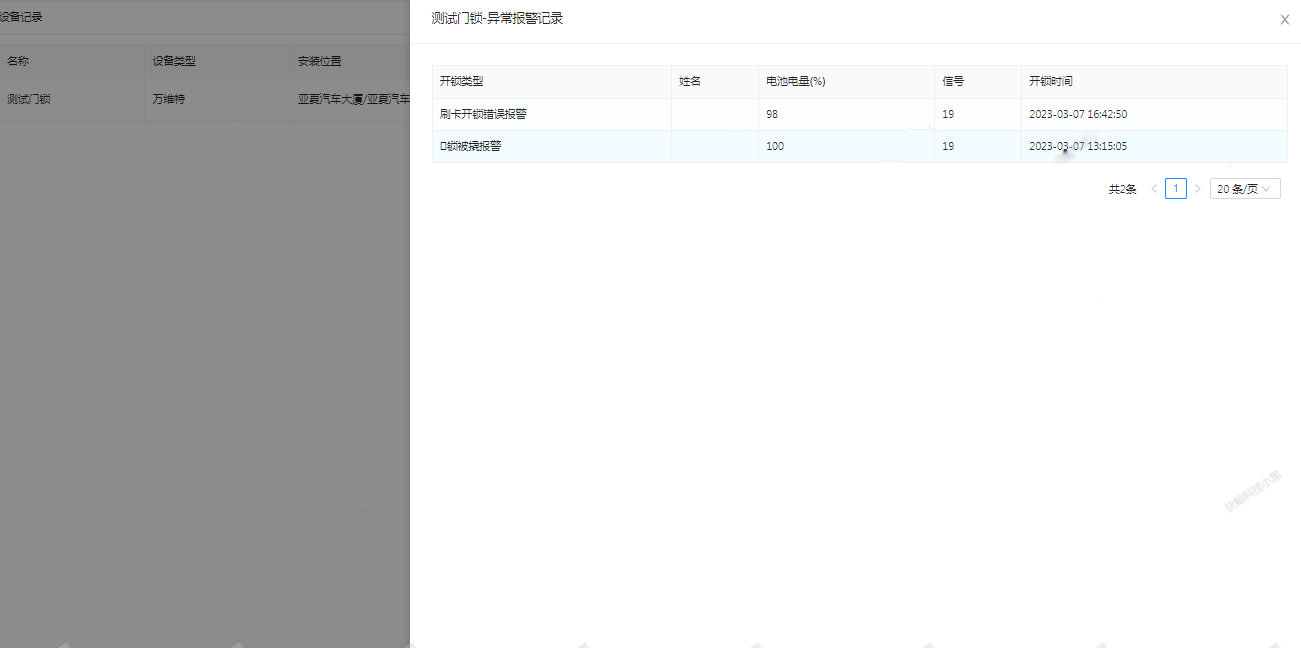Image resolution: width=1301 pixels, height=648 pixels.
Task: Click 测试门锁 in the background device table
Action: pos(29,100)
